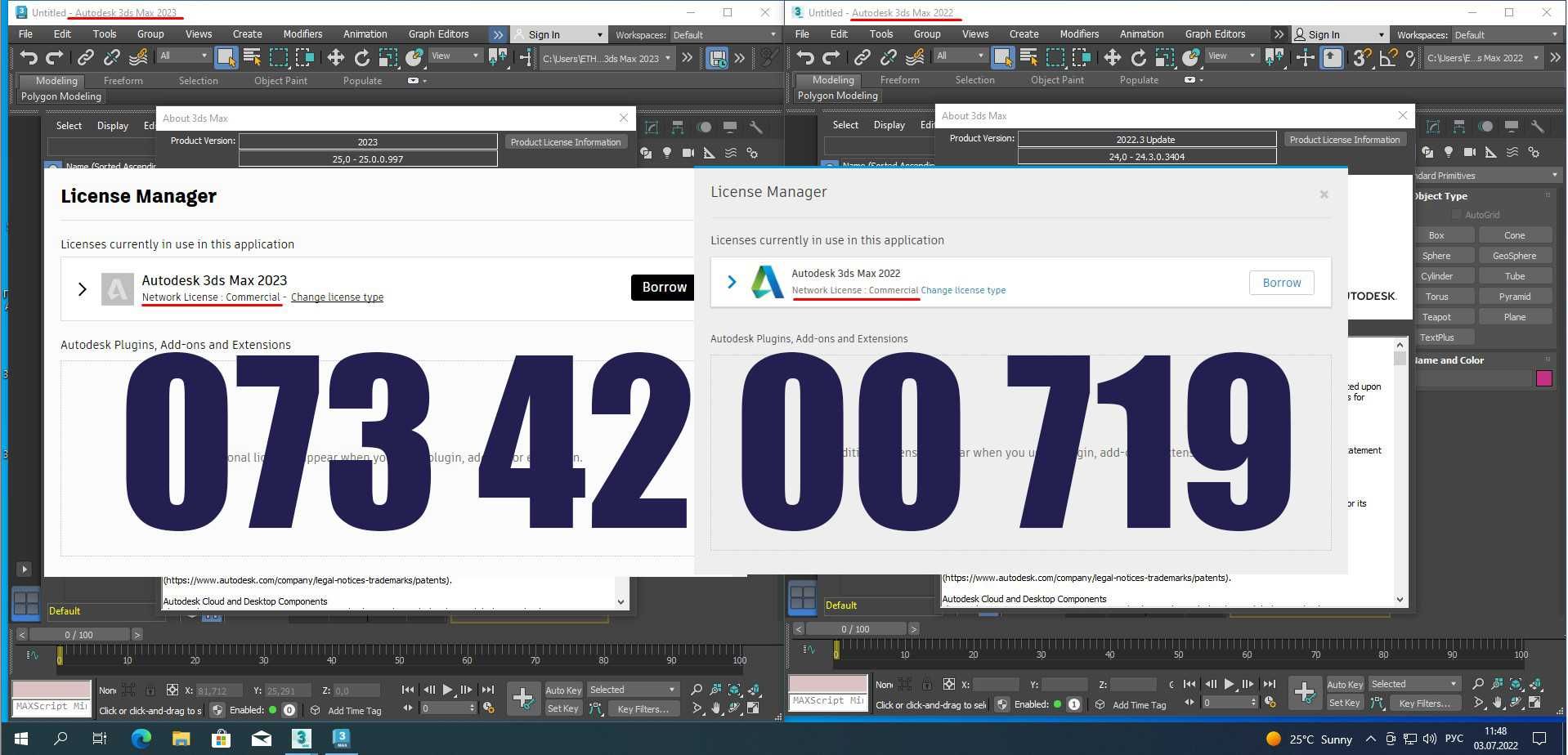Open Utilities wrench tab in 3ds Max 2022
This screenshot has width=1568, height=755.
point(1538,127)
